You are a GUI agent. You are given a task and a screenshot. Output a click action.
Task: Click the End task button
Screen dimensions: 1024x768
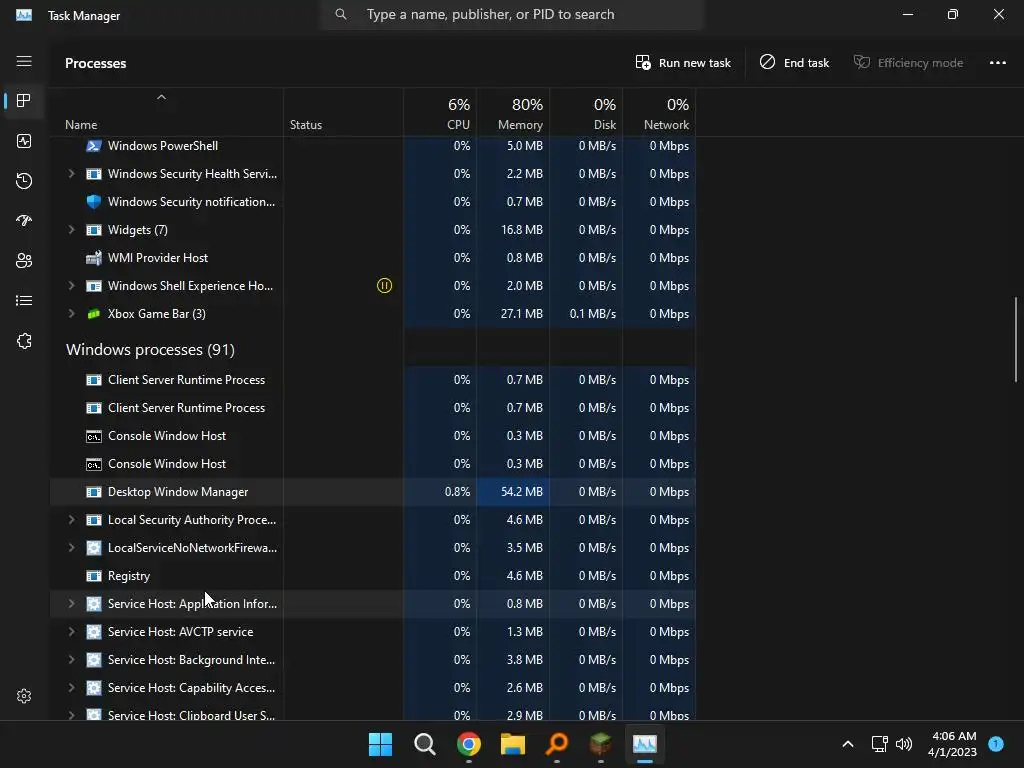pyautogui.click(x=794, y=63)
